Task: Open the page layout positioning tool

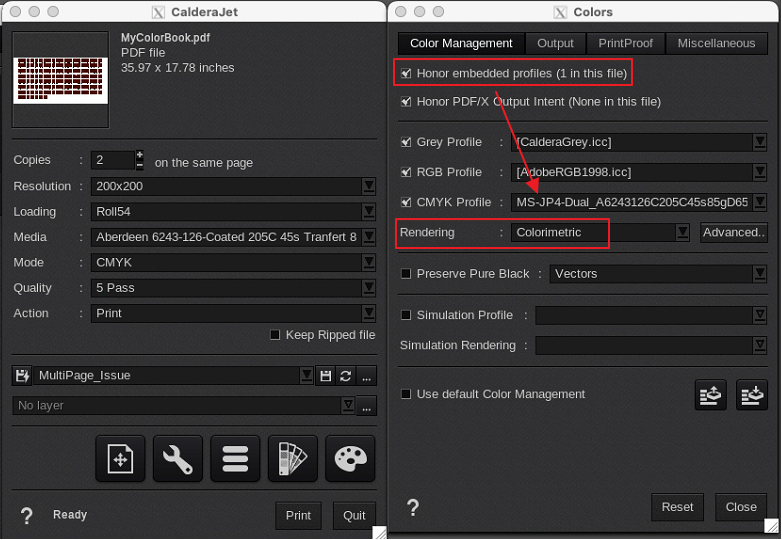Action: click(120, 459)
